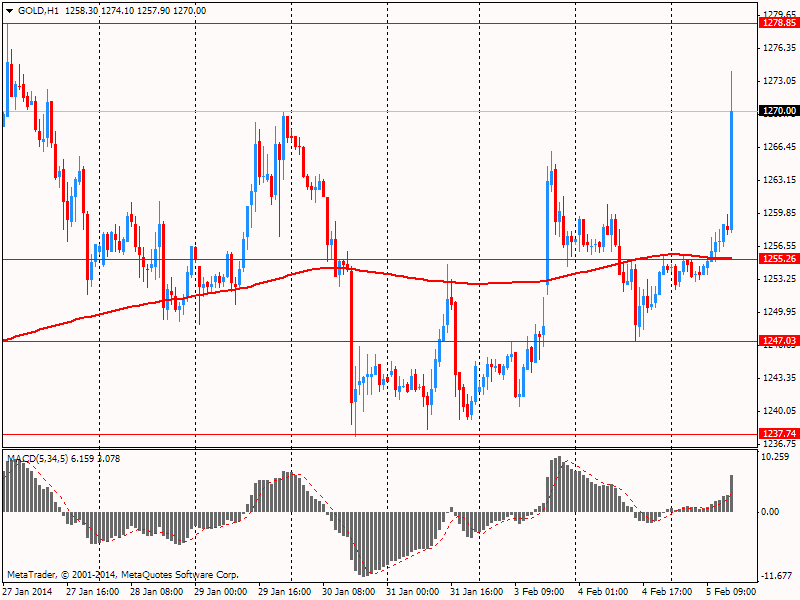This screenshot has width=800, height=600.
Task: Click the 30 Jan 08:00 time label
Action: (x=348, y=591)
